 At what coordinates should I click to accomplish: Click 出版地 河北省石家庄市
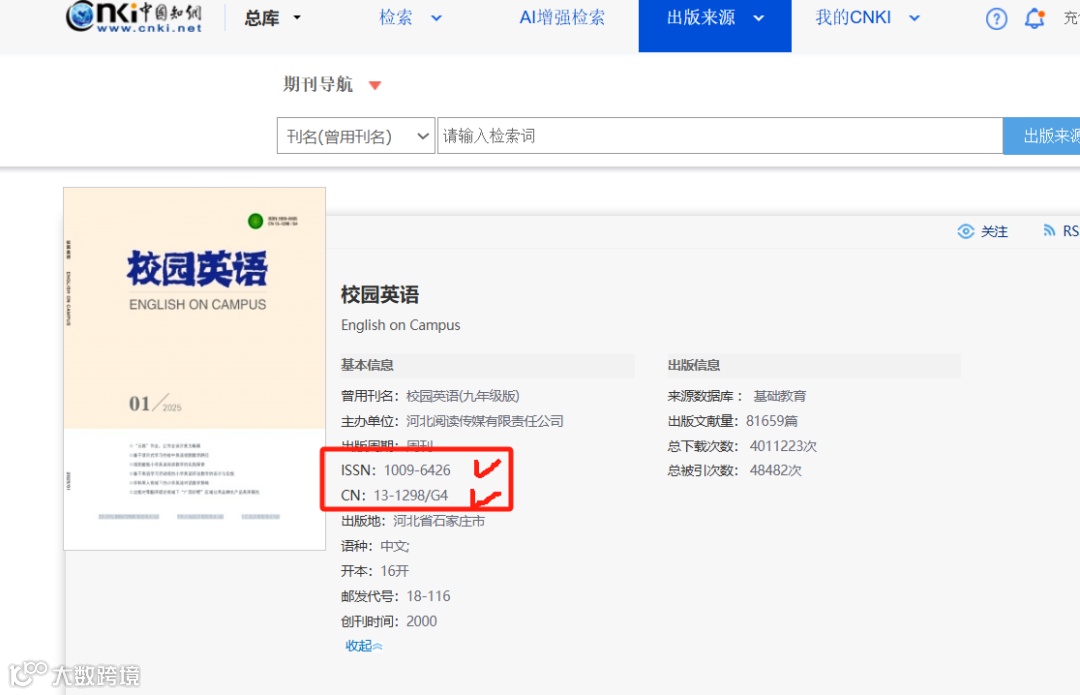click(413, 521)
